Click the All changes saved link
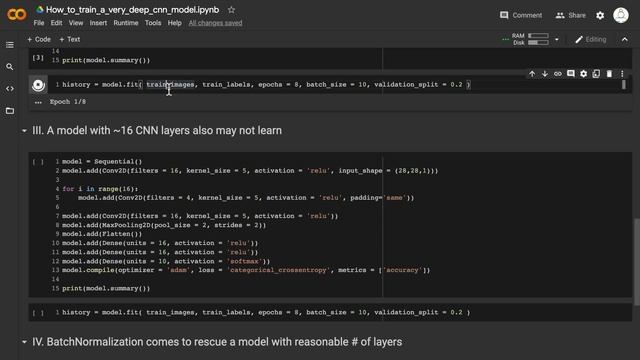 tap(215, 23)
